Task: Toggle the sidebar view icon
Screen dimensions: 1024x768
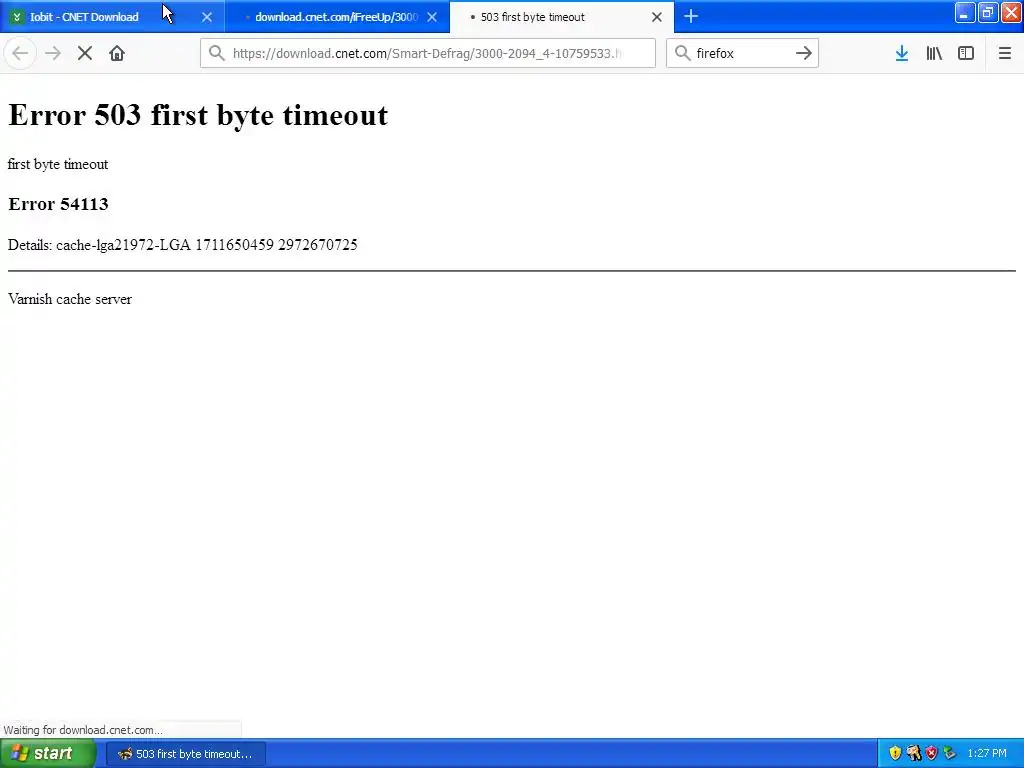Action: 966,53
